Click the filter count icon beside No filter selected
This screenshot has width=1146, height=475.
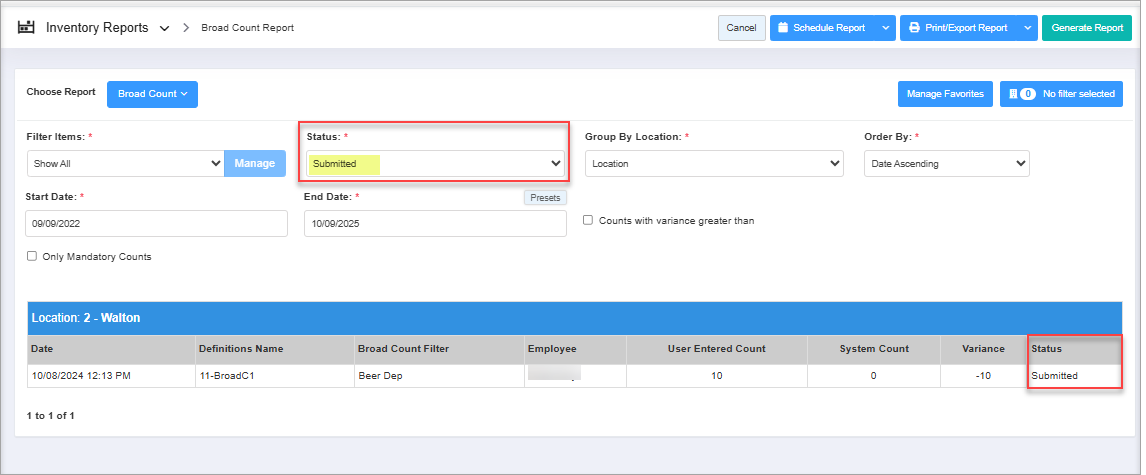[1022, 94]
